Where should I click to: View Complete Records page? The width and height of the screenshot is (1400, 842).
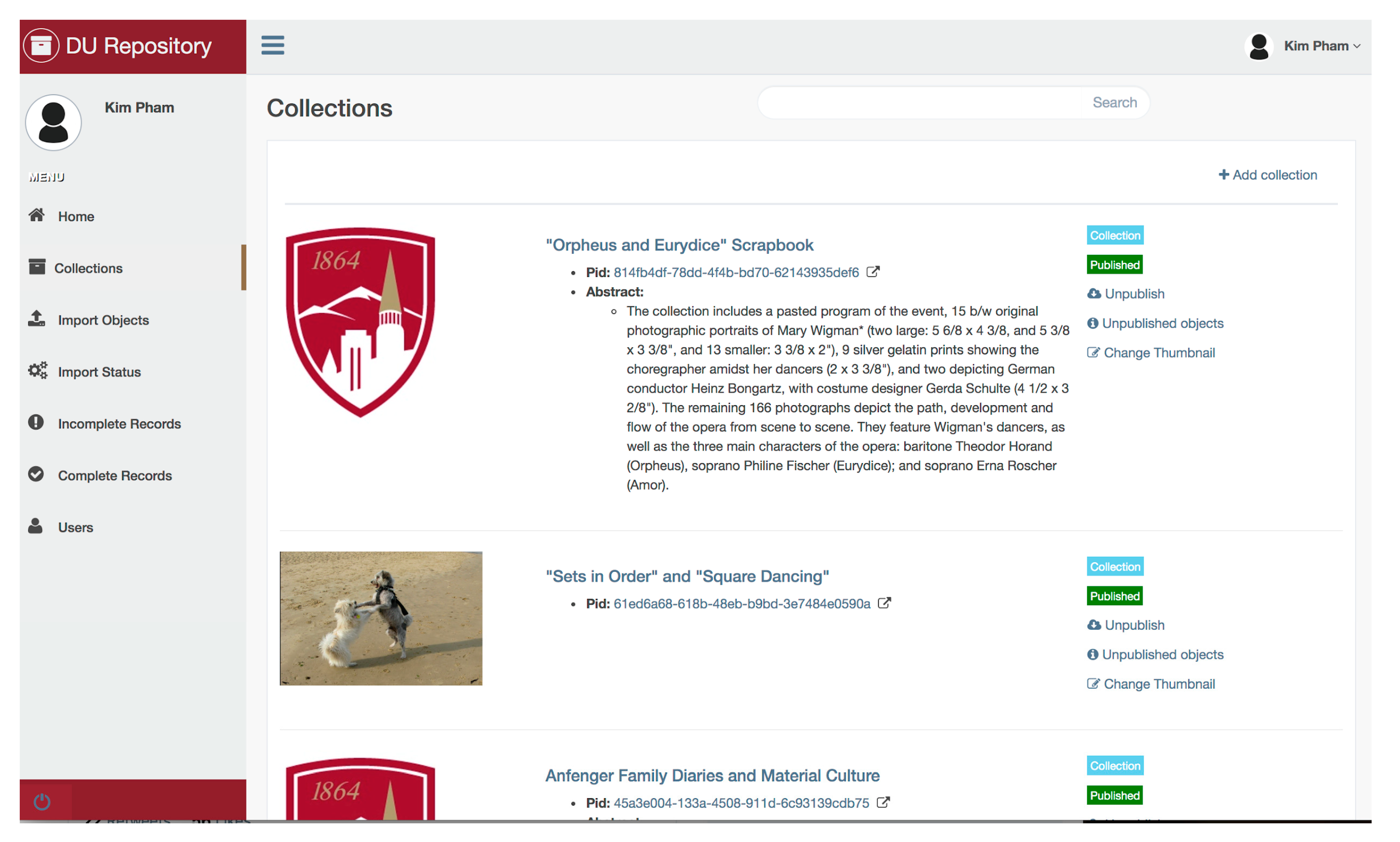click(115, 476)
